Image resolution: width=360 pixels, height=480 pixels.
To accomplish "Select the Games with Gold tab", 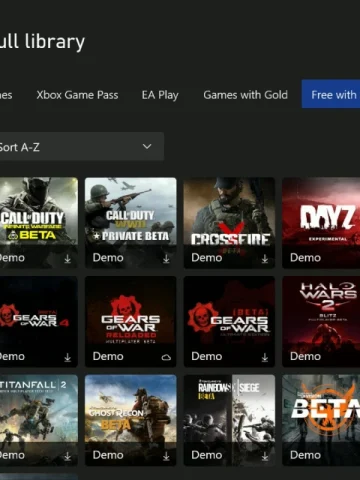I will [246, 95].
